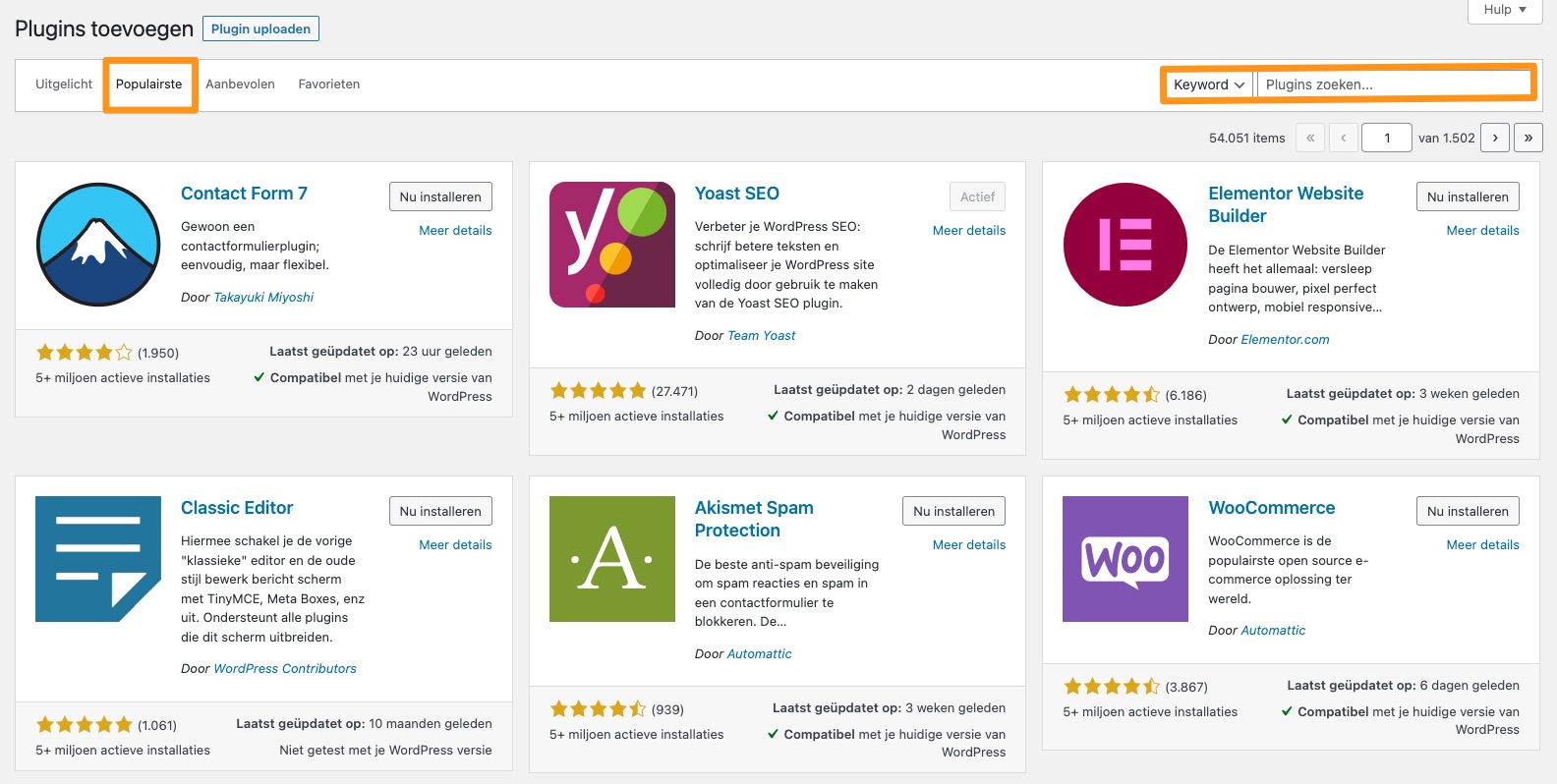
Task: Open the Keyword search dropdown
Action: point(1207,84)
